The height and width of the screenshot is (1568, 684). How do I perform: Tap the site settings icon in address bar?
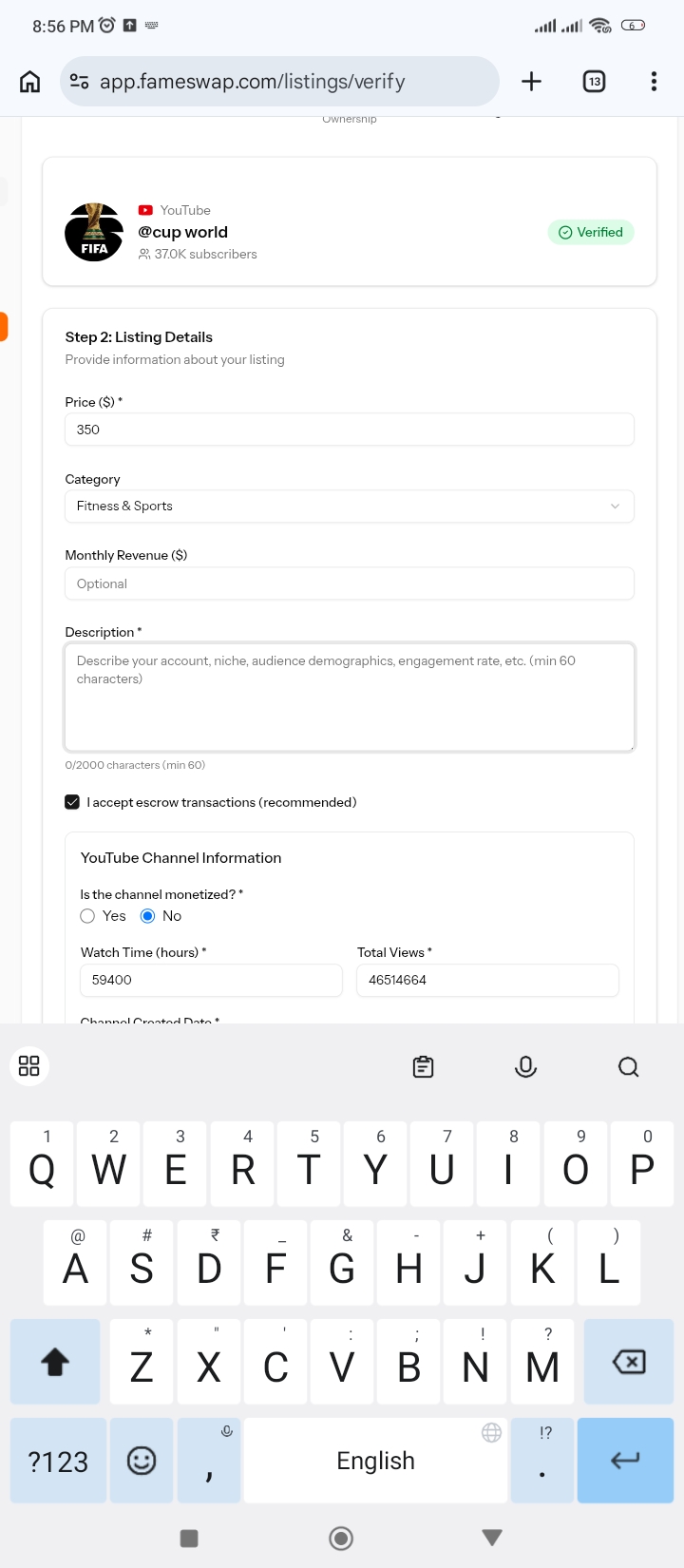pos(80,82)
